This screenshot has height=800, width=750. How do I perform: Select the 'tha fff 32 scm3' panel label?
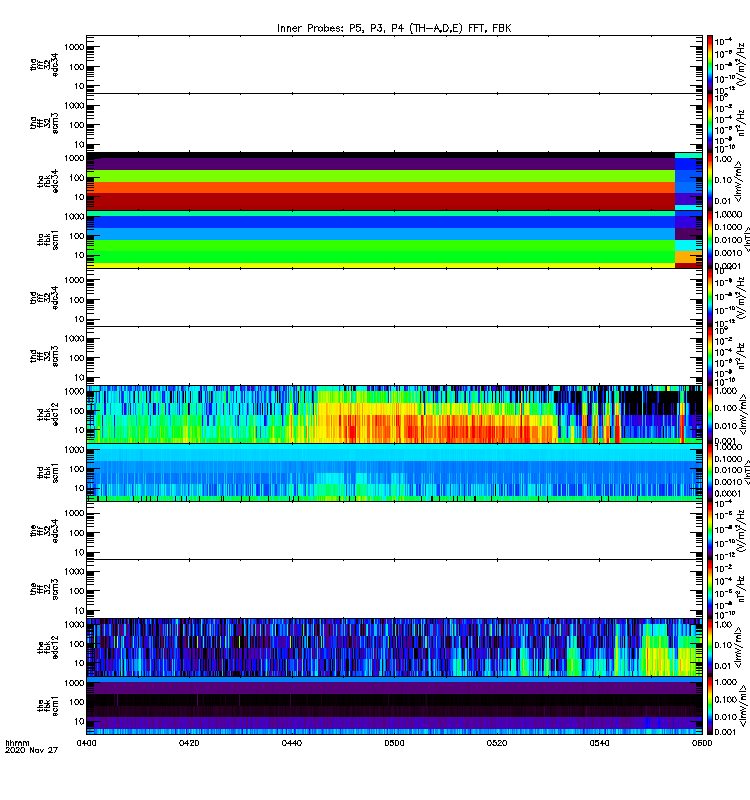pos(44,123)
